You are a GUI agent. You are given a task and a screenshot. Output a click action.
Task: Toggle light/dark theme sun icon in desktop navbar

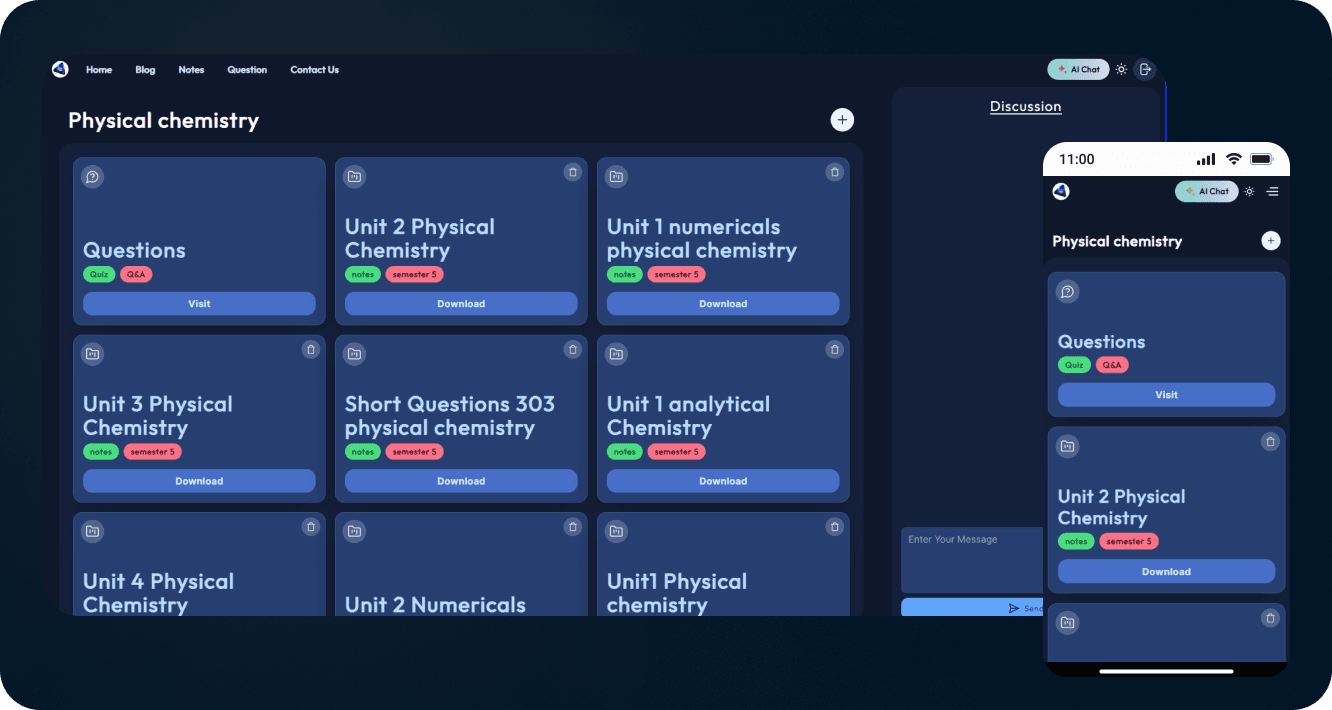[x=1121, y=70]
